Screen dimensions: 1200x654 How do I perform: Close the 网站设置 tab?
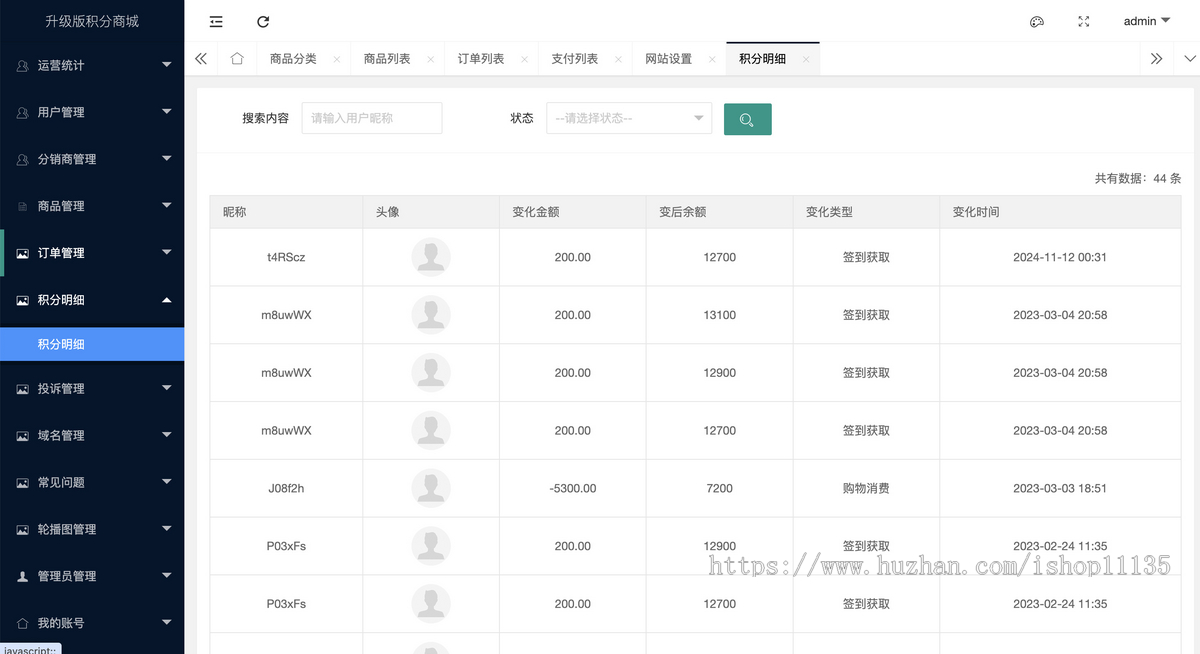(x=713, y=59)
